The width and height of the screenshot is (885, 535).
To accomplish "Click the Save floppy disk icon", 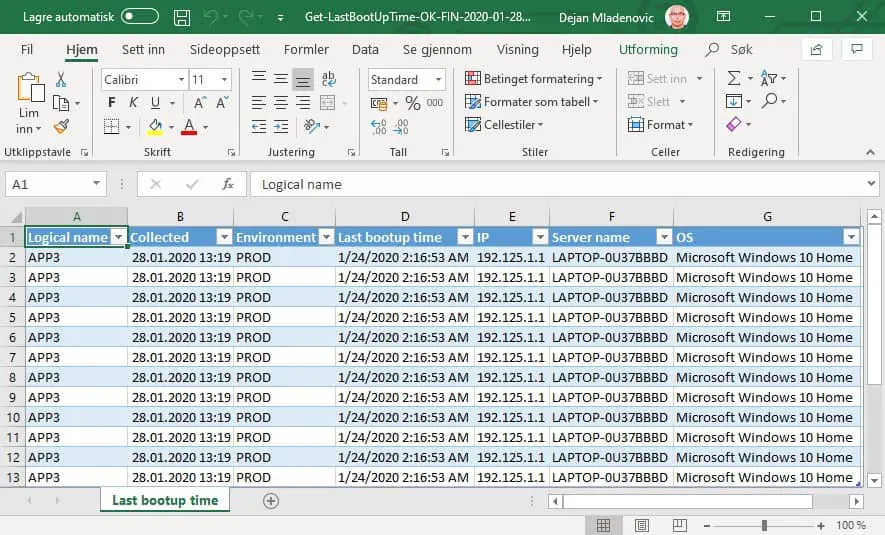I will pos(182,17).
